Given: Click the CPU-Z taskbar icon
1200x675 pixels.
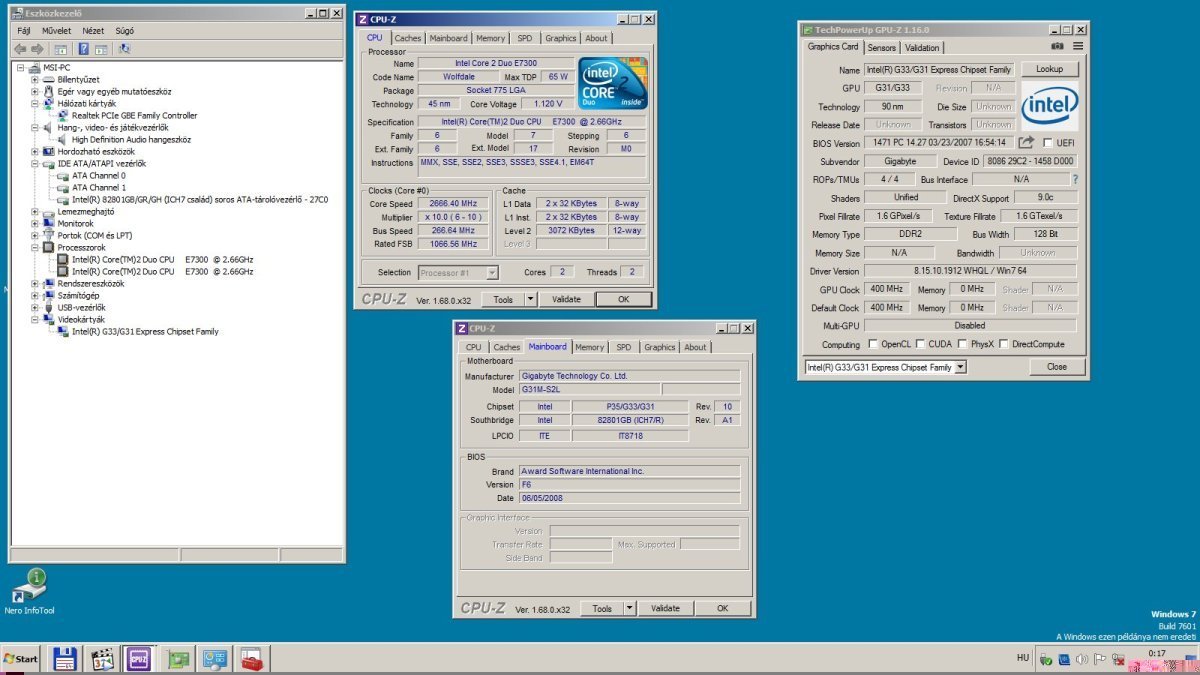Looking at the screenshot, I should 137,658.
